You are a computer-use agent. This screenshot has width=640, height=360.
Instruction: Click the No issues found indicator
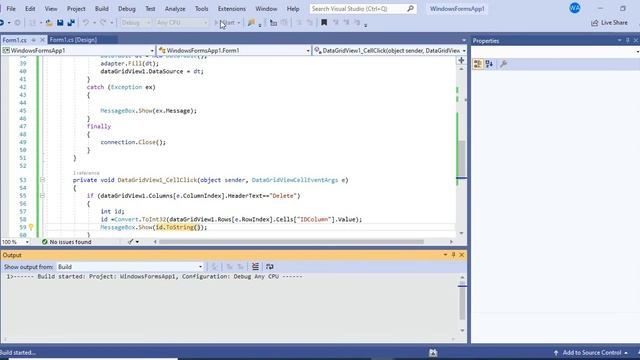tap(67, 242)
